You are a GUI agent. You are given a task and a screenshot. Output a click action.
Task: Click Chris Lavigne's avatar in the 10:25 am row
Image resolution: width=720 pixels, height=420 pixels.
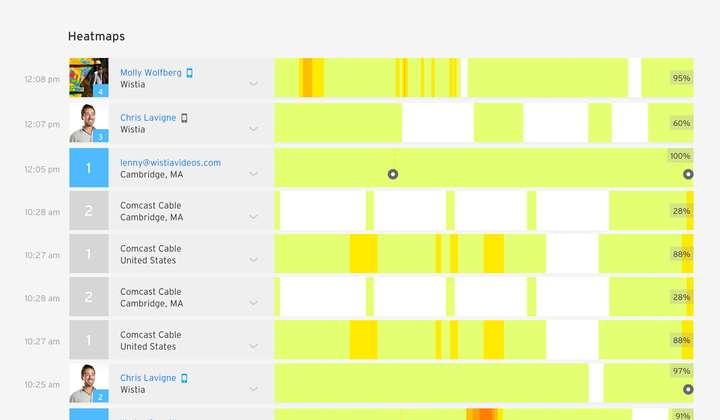coord(88,383)
